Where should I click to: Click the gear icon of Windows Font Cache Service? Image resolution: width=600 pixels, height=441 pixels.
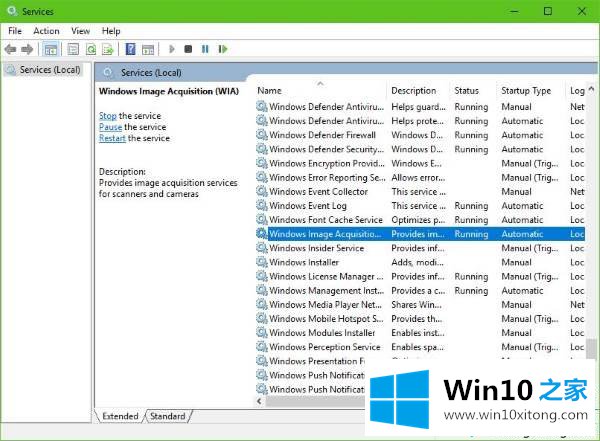(x=262, y=220)
